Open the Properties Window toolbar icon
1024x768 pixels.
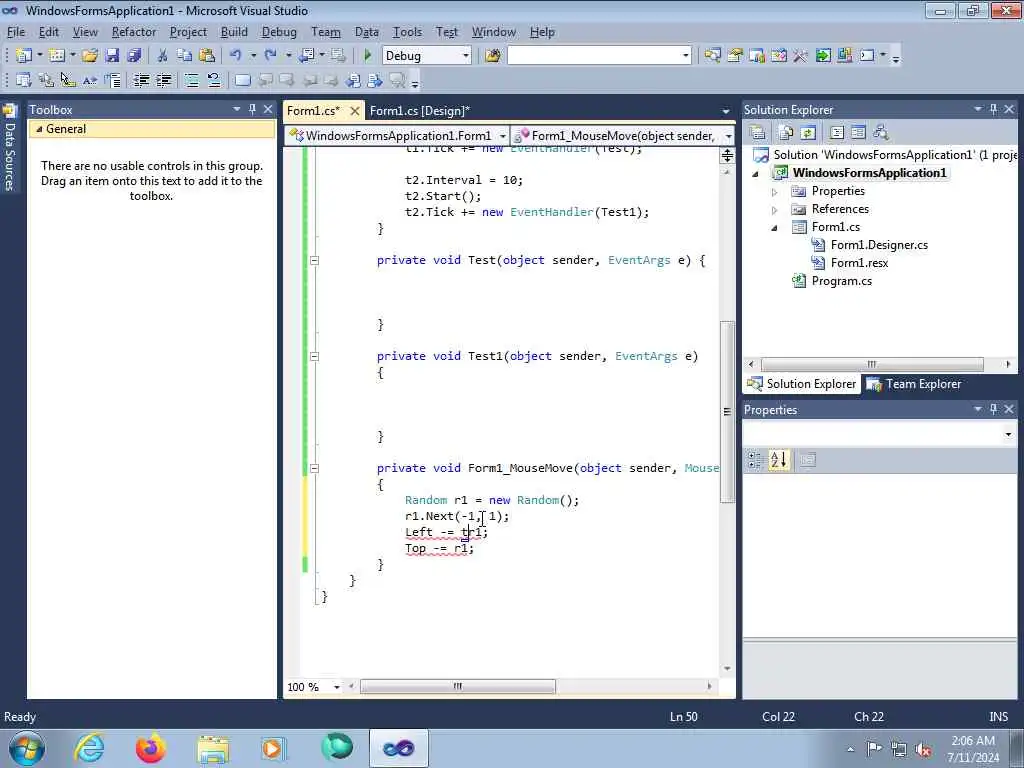point(735,56)
